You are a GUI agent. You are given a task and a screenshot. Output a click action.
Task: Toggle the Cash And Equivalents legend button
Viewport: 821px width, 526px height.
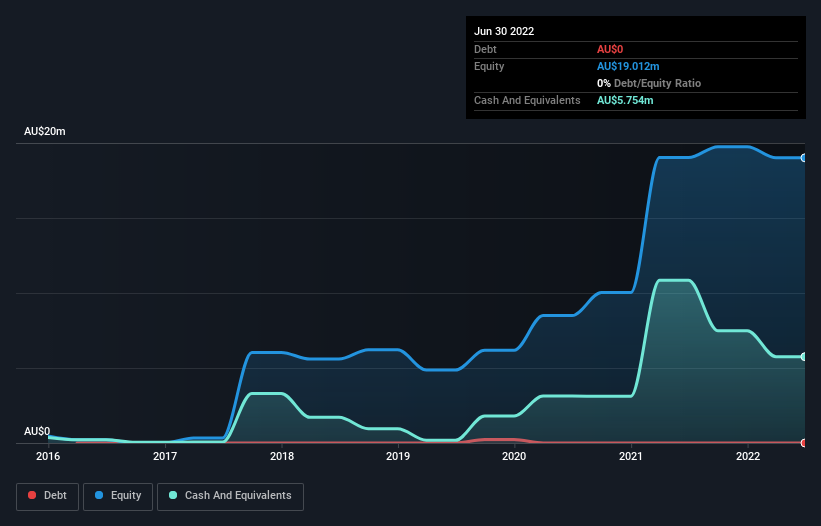(230, 496)
